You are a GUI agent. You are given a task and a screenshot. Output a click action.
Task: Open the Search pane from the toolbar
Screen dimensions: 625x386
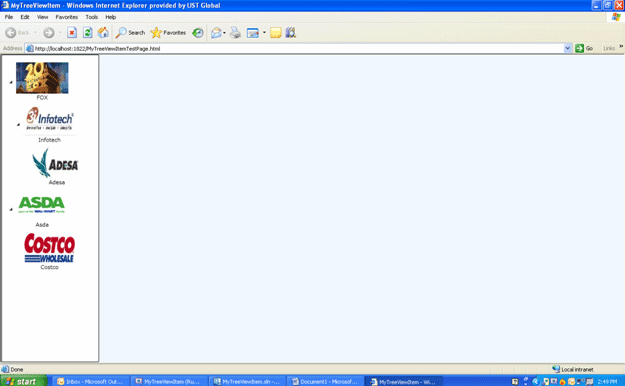(x=130, y=33)
